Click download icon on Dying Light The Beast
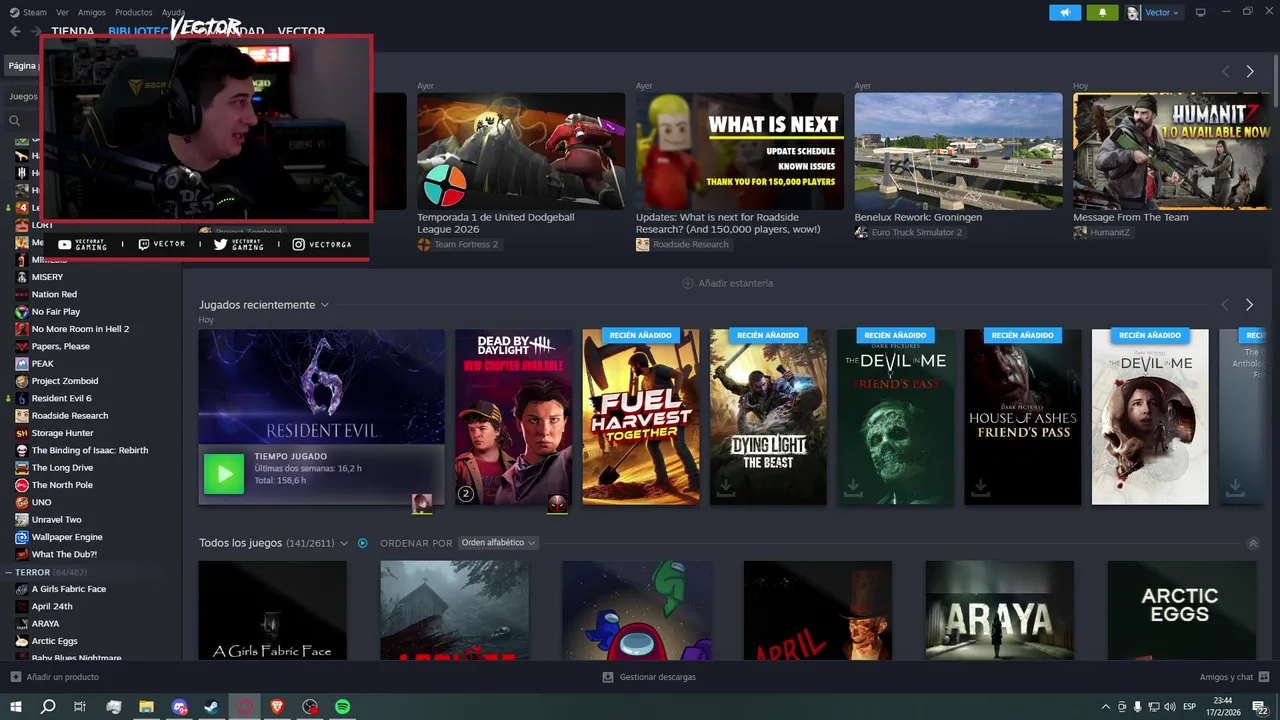Viewport: 1280px width, 720px height. 725,487
